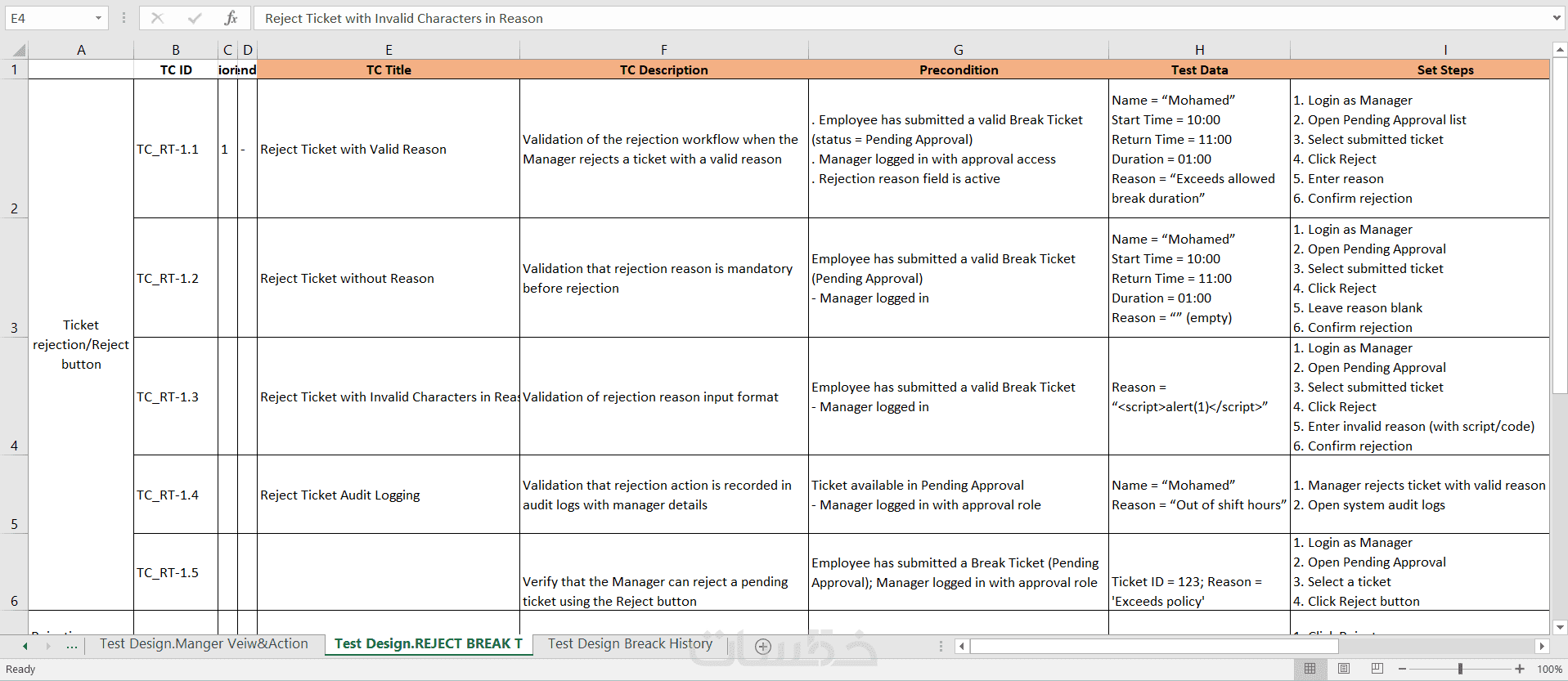1568x681 pixels.
Task: Click the TC Title header cell
Action: pyautogui.click(x=389, y=69)
